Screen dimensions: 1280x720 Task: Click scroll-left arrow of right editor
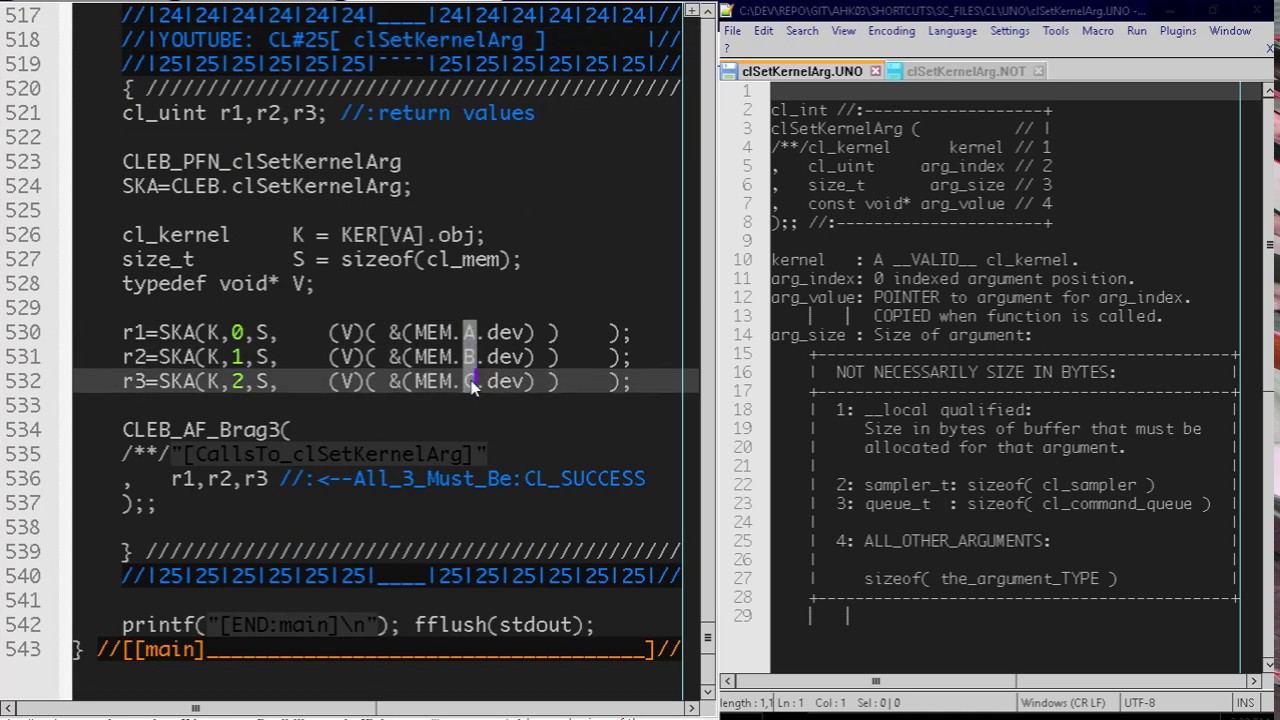[728, 681]
